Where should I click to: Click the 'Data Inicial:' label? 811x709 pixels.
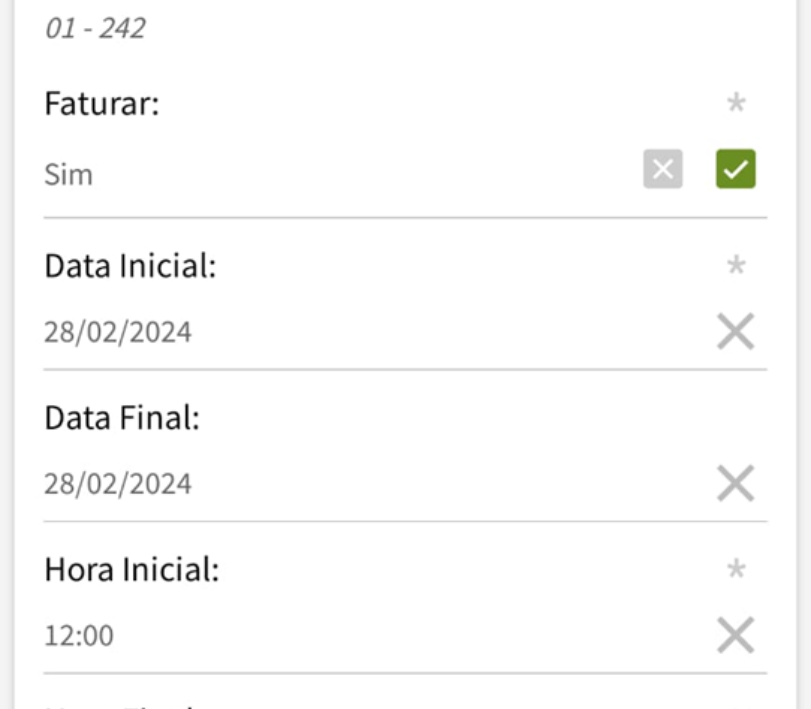(x=130, y=268)
